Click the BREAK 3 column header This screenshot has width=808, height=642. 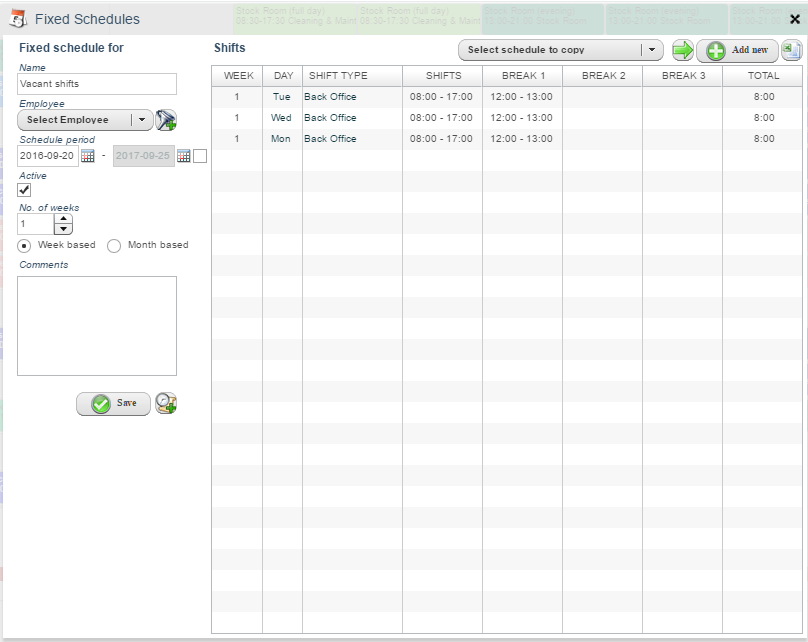pos(683,76)
